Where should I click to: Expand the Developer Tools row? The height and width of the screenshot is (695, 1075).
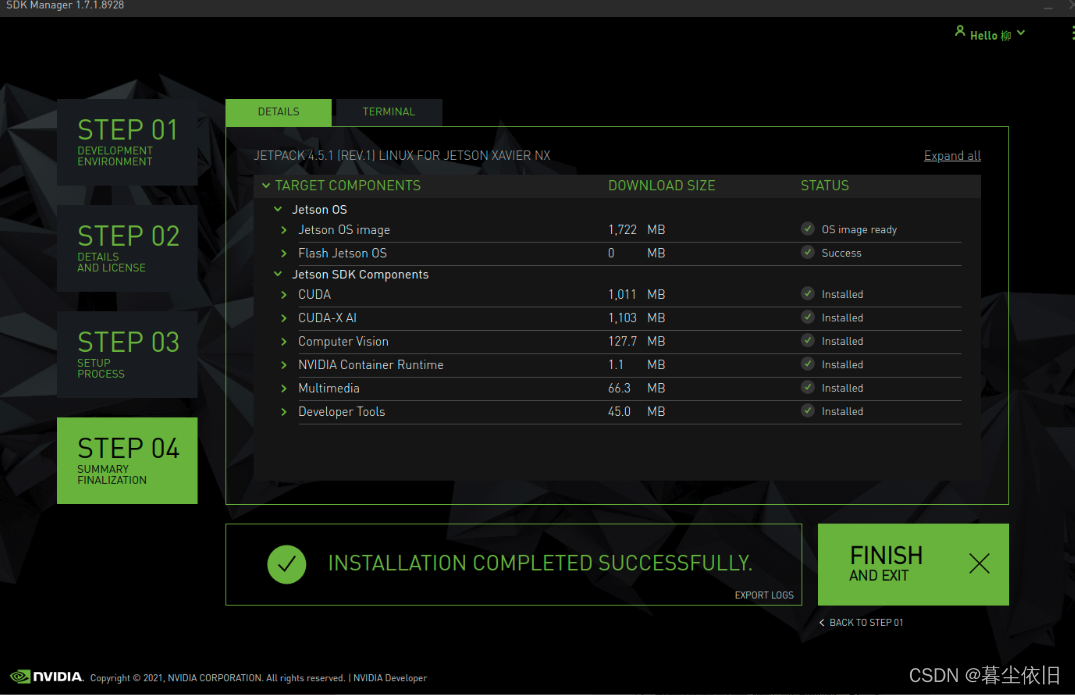click(284, 411)
